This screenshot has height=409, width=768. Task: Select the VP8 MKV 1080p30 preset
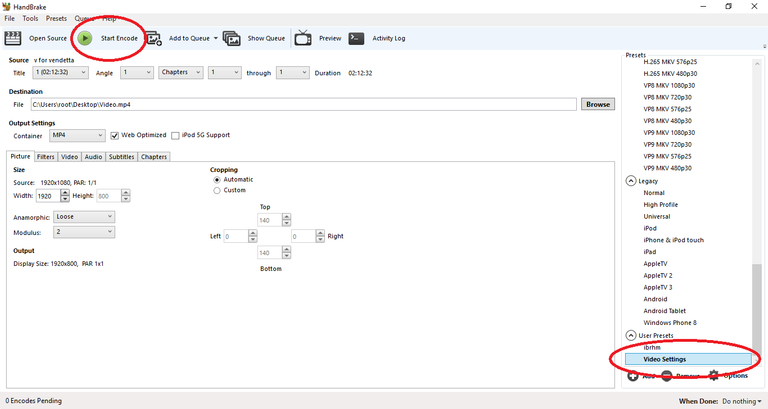(x=669, y=85)
